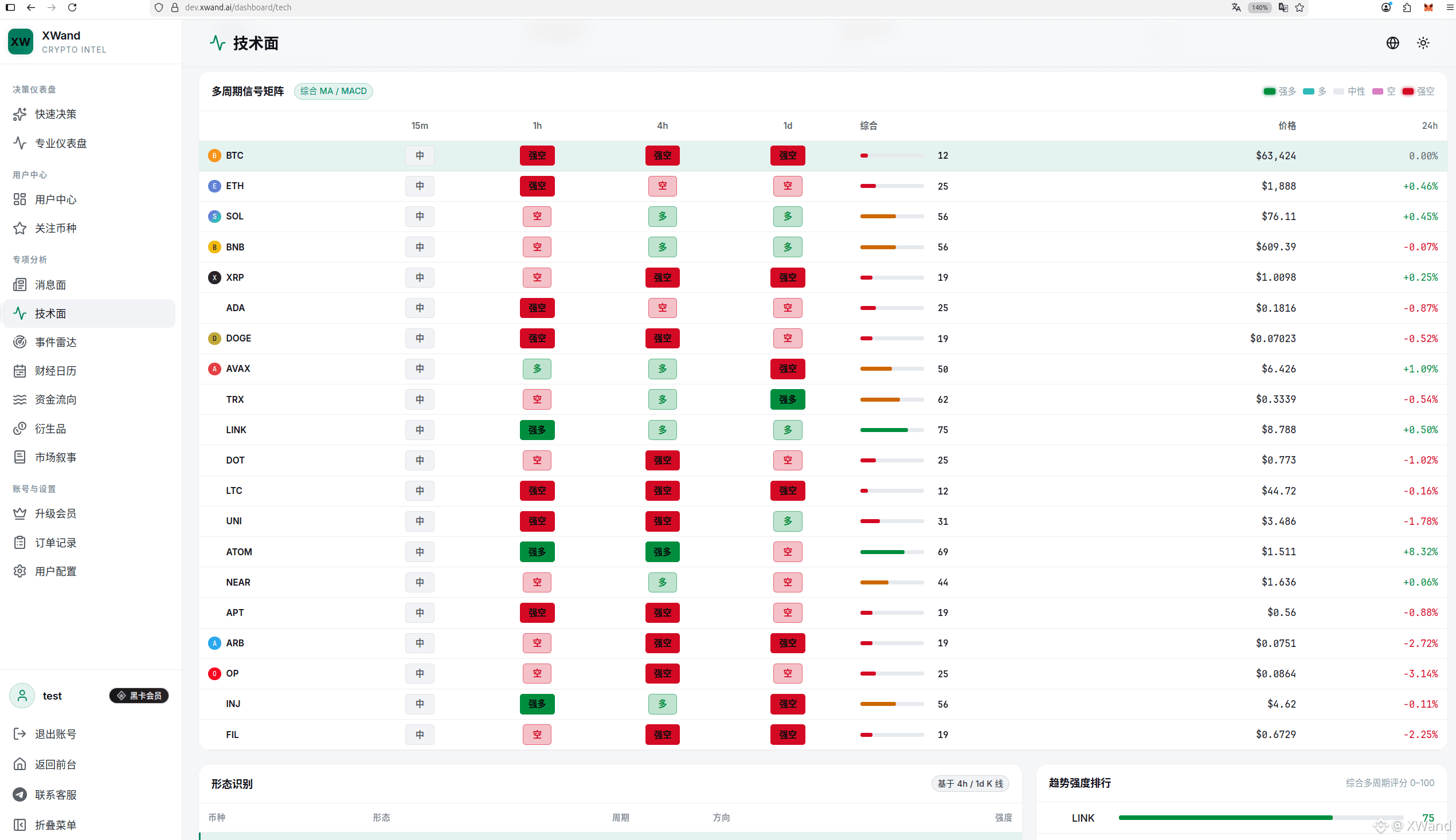Click ATOM +8.32% change value

point(1420,552)
